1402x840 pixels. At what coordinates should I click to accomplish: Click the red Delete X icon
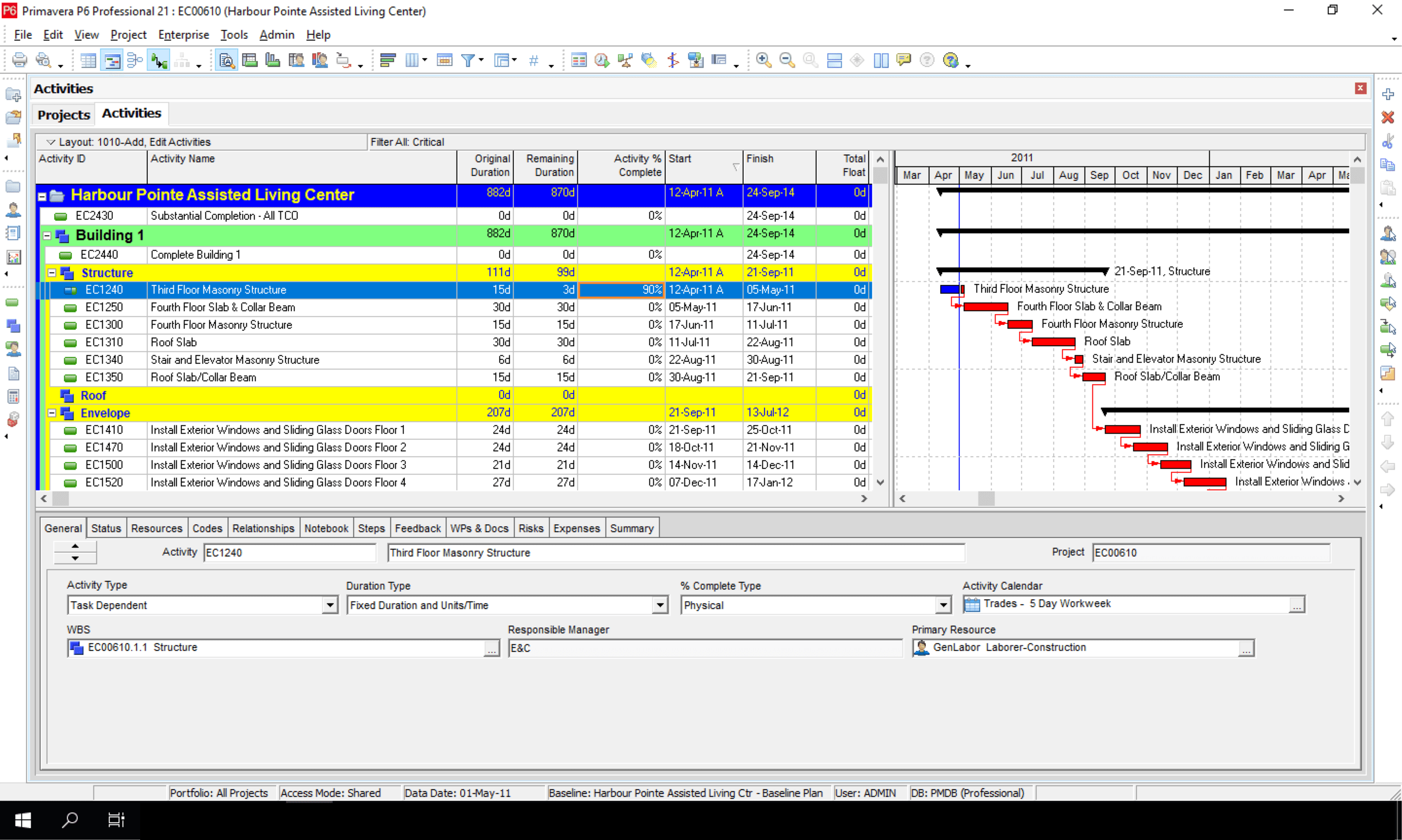[x=1388, y=117]
